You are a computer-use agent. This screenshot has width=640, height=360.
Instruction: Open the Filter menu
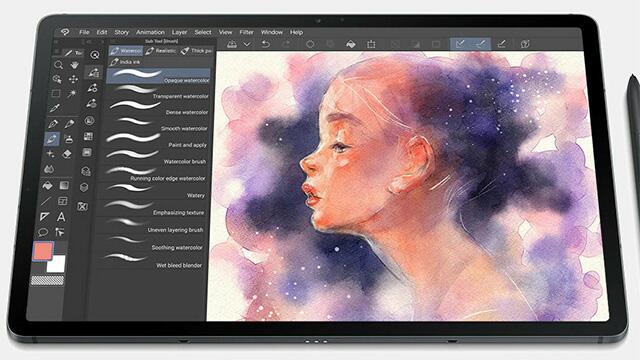pos(246,32)
